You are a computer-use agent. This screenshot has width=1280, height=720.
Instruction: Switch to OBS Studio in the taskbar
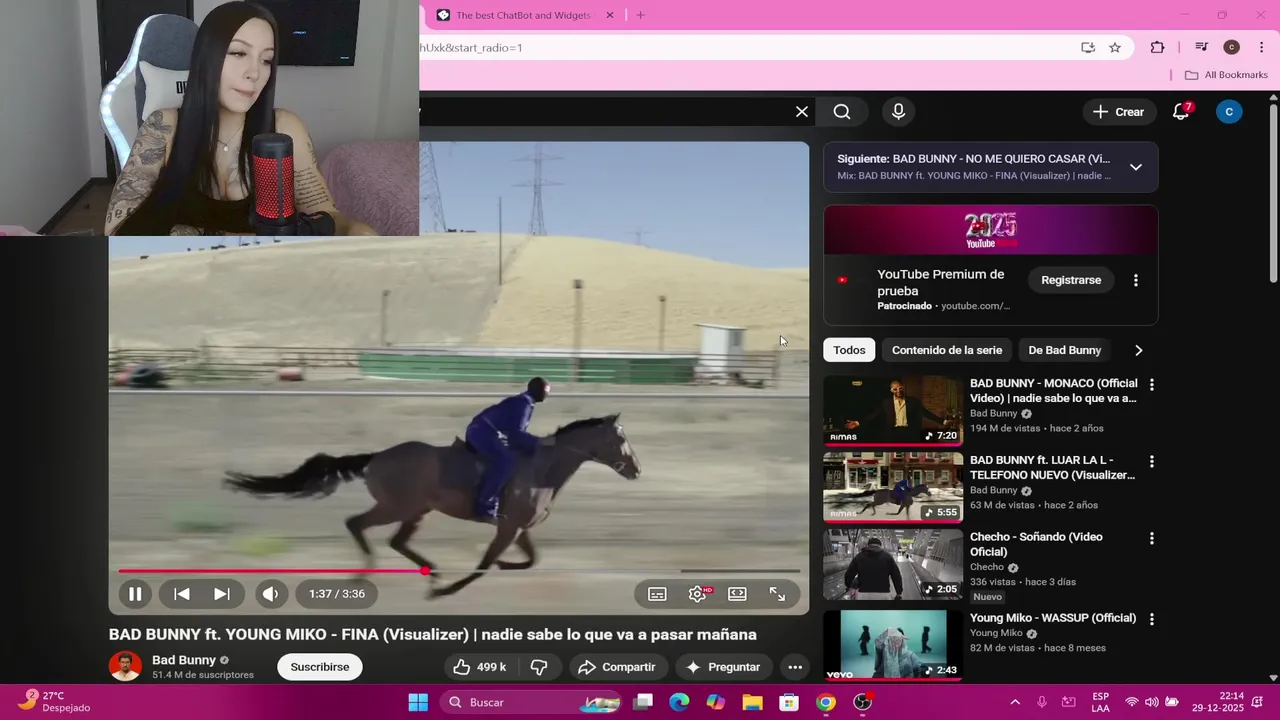[x=863, y=702]
